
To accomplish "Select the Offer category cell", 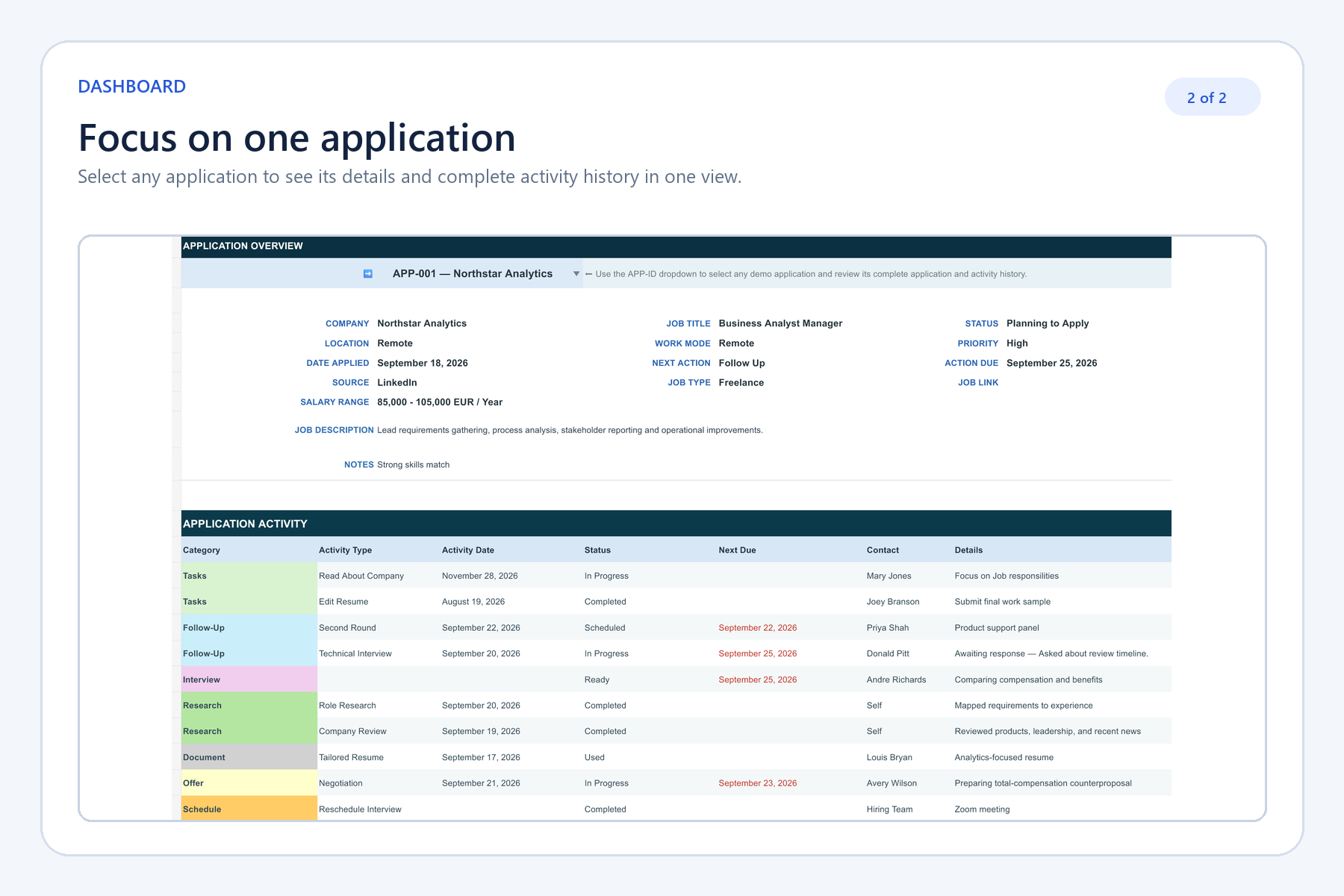I will coord(249,783).
